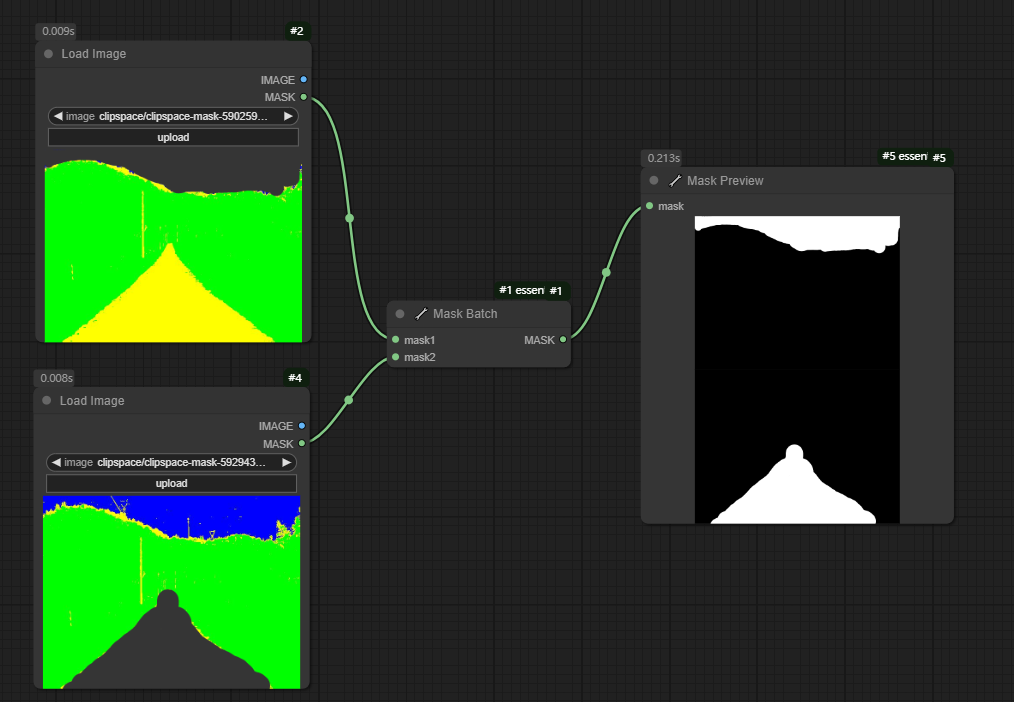The width and height of the screenshot is (1014, 702).
Task: Click the link midpoint between Mask Batch and Mask Preview
Action: 606,272
